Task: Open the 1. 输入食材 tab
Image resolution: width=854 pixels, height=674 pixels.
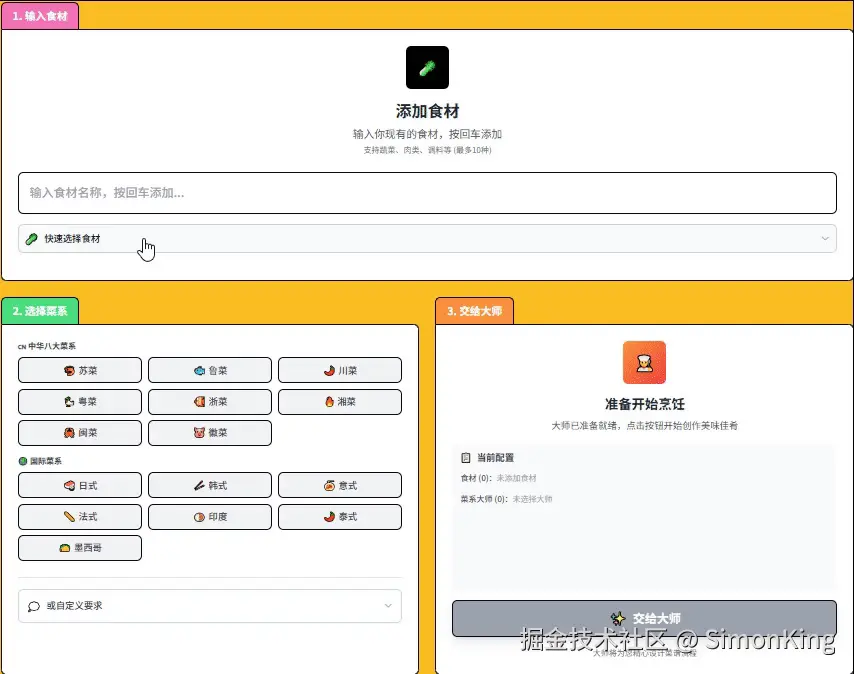Action: click(x=40, y=16)
